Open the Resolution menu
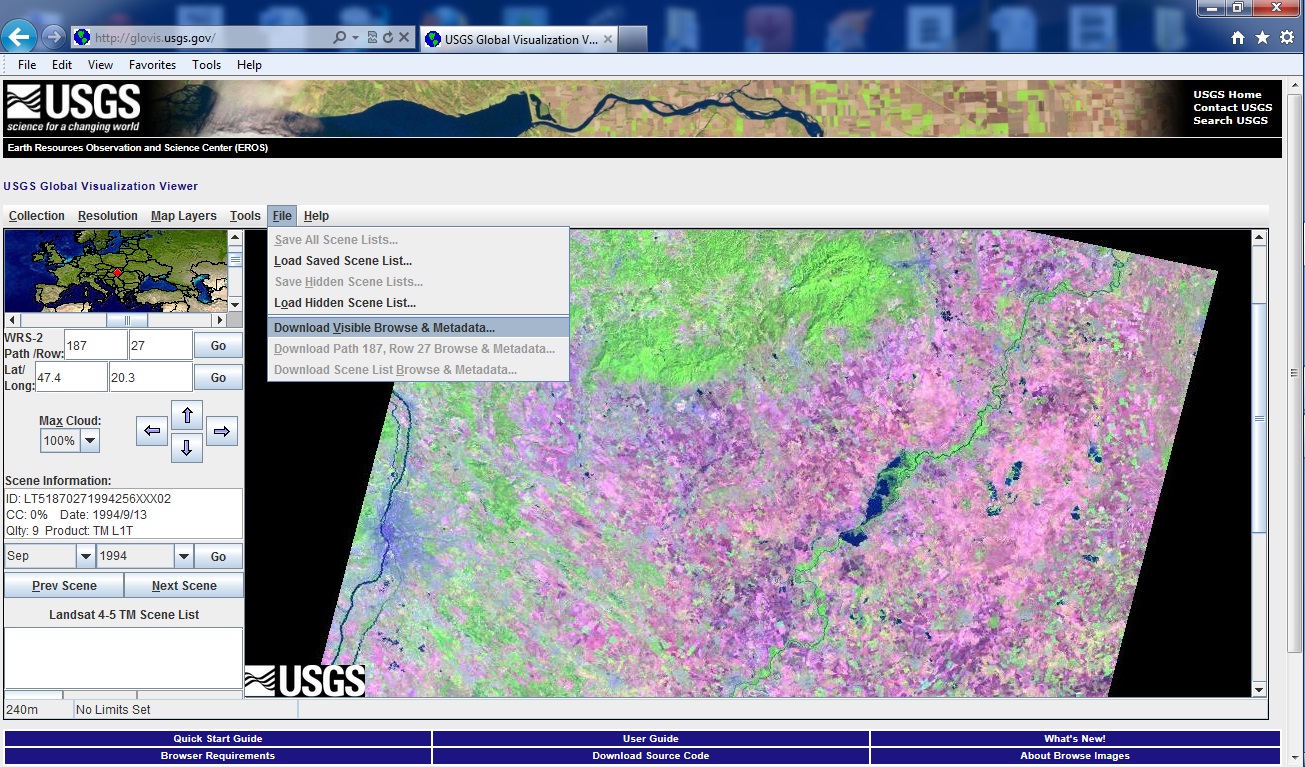The height and width of the screenshot is (767, 1305). pyautogui.click(x=108, y=216)
